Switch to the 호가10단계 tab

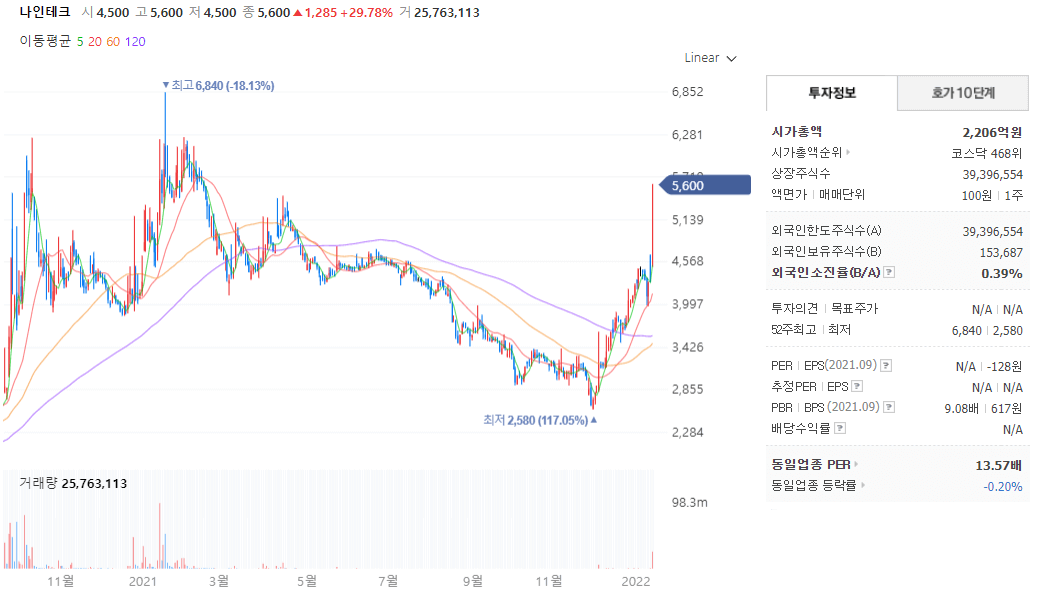pyautogui.click(x=963, y=93)
